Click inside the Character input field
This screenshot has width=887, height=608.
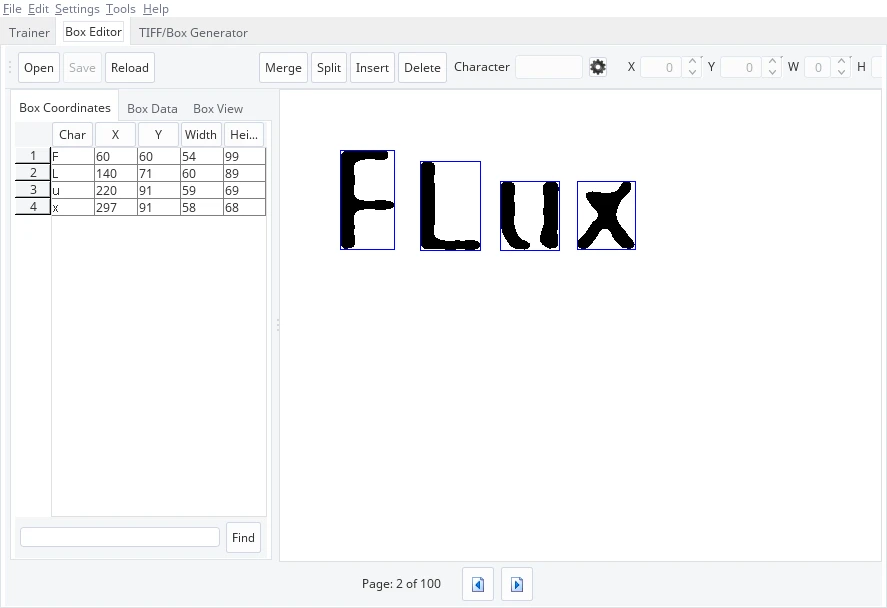click(x=548, y=67)
